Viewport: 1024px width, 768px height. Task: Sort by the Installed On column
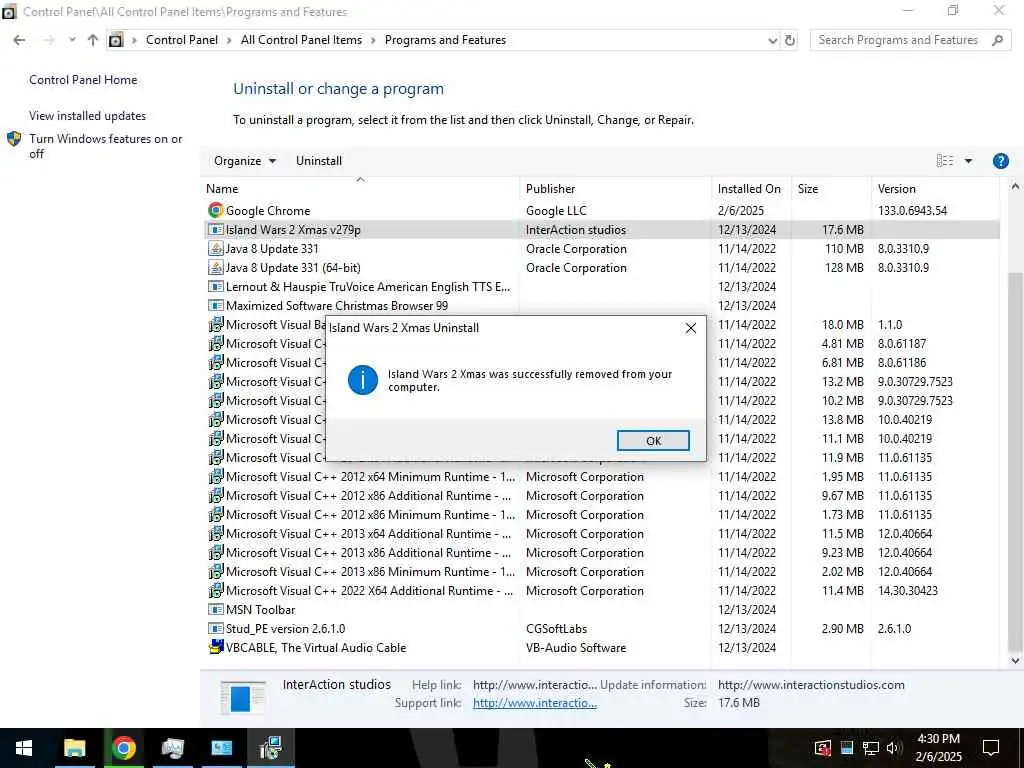point(749,189)
